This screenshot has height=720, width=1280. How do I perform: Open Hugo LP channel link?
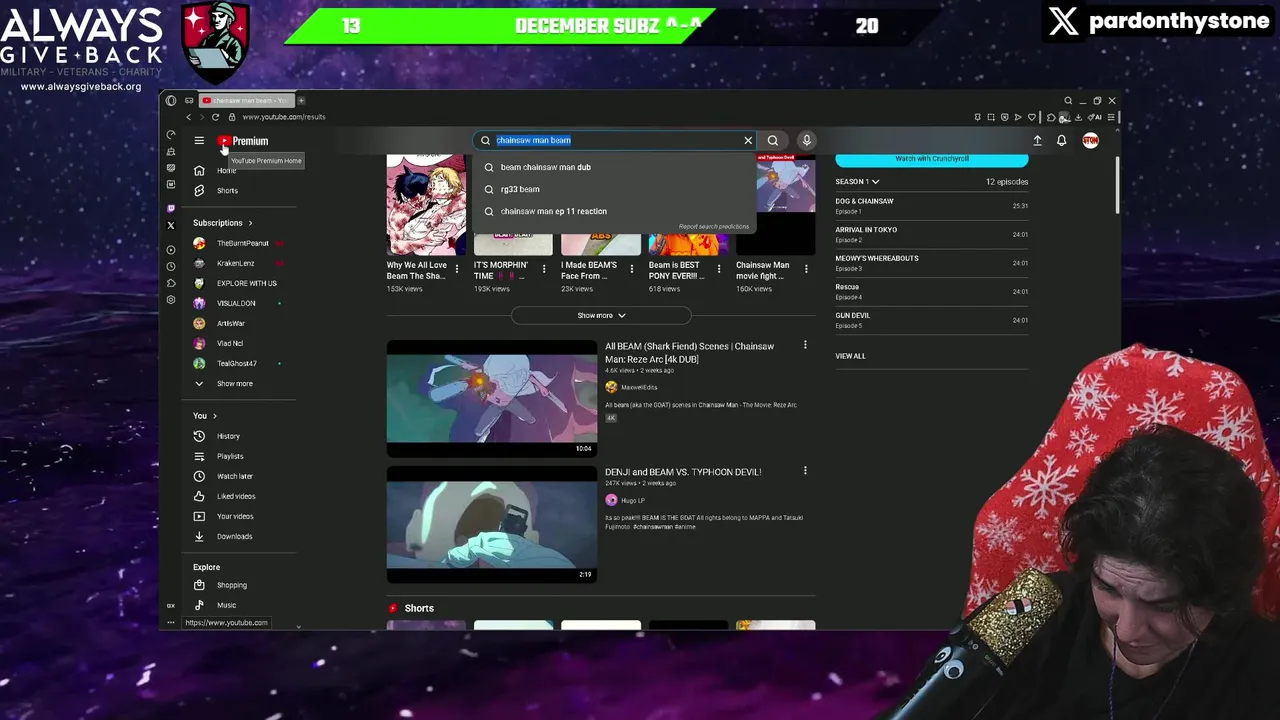[x=632, y=500]
